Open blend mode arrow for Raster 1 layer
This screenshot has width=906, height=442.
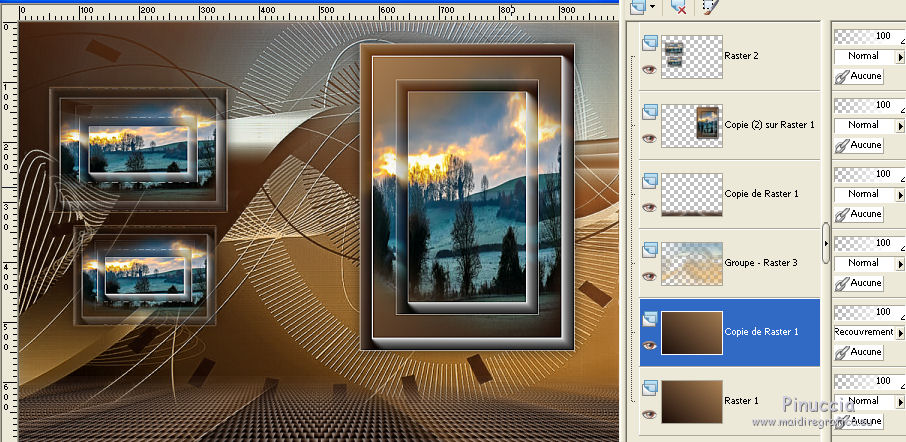pyautogui.click(x=900, y=402)
